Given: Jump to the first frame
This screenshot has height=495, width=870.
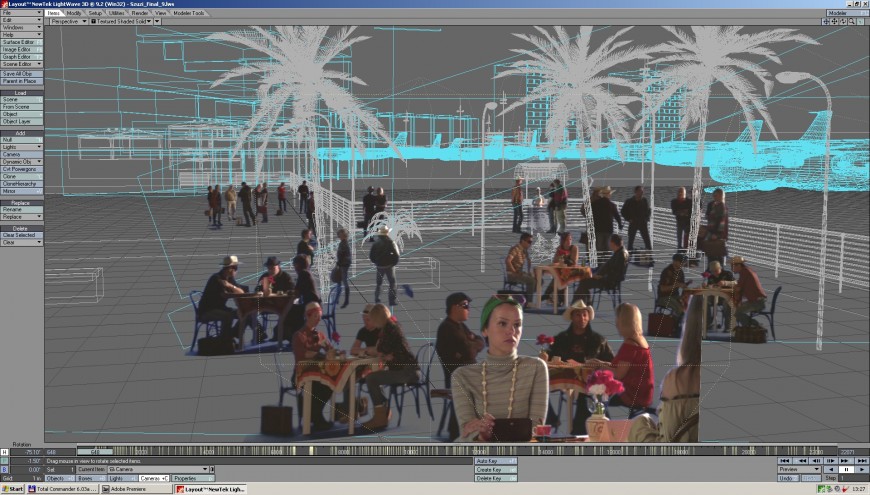Looking at the screenshot, I should coord(786,461).
